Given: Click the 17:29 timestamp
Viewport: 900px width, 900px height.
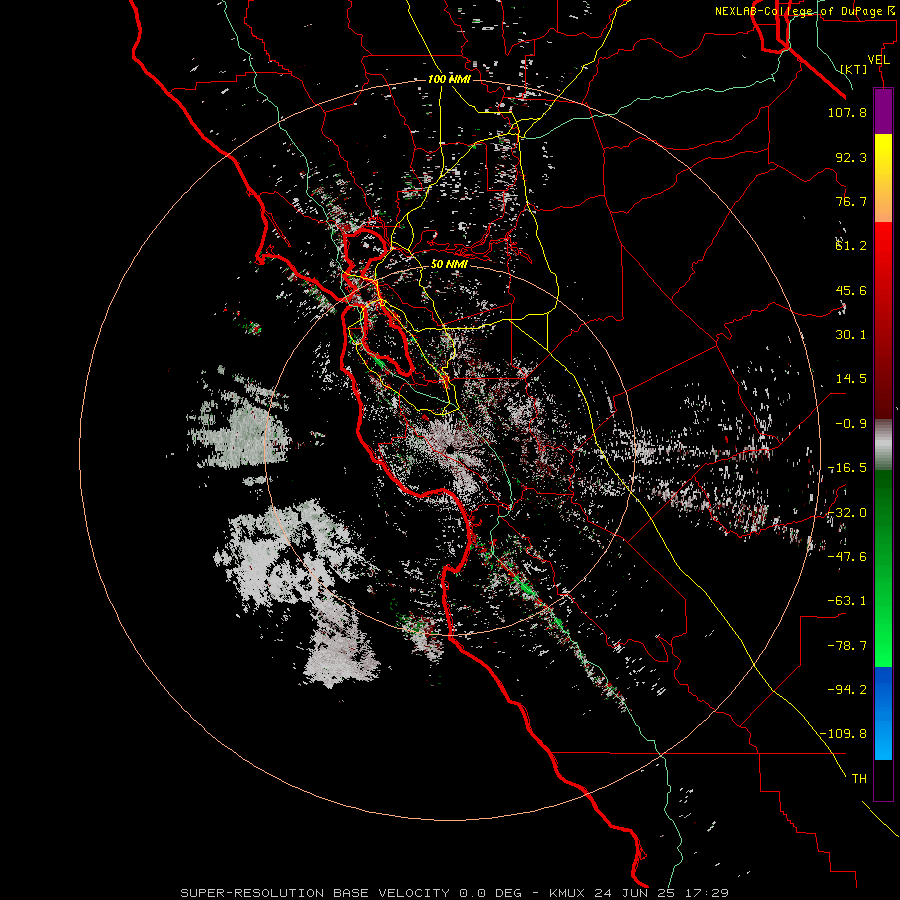Looking at the screenshot, I should coord(705,893).
